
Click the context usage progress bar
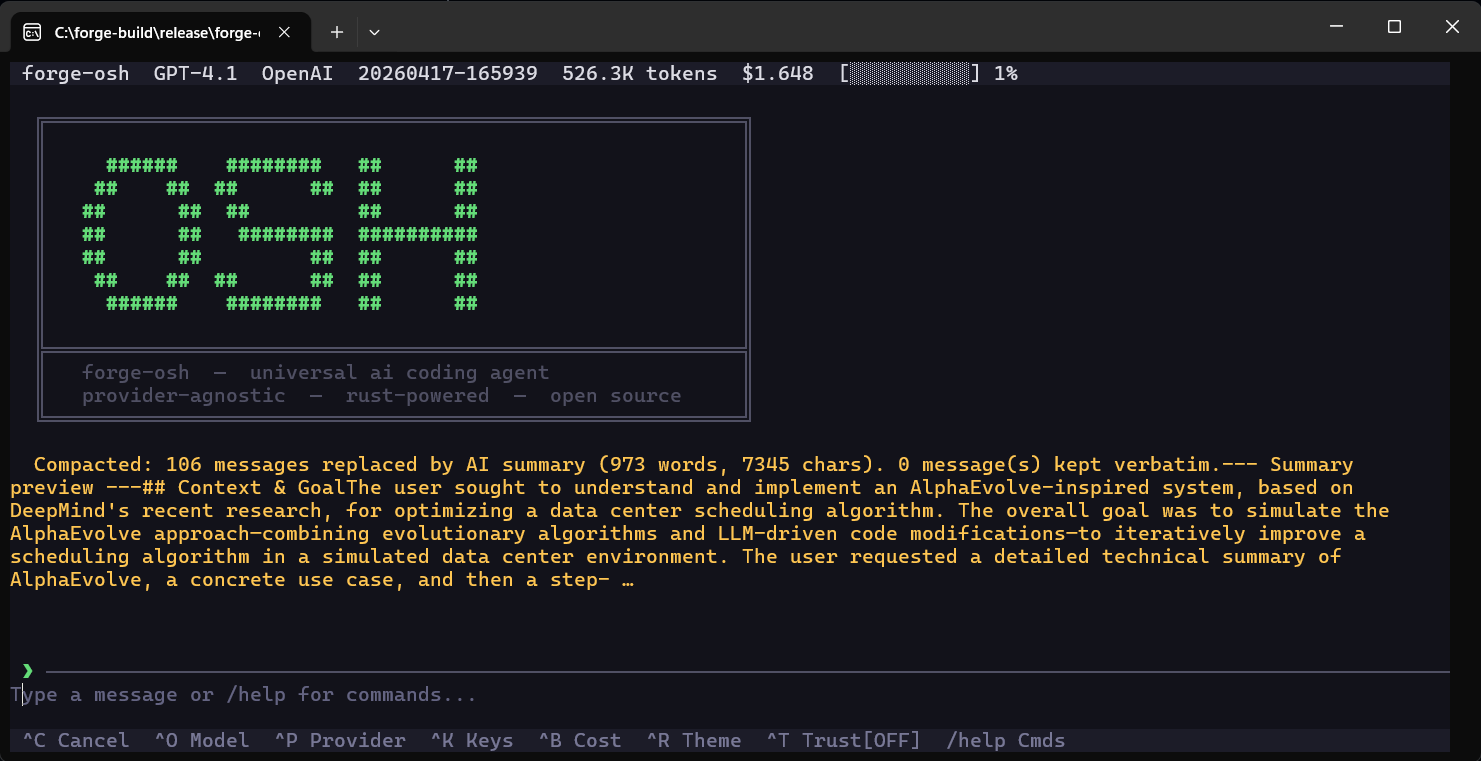[910, 73]
